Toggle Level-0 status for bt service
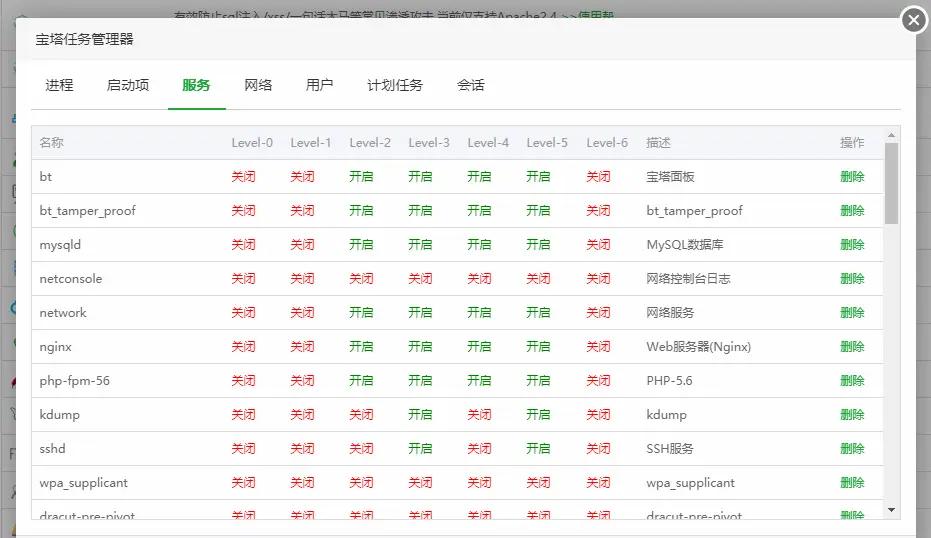 (243, 177)
